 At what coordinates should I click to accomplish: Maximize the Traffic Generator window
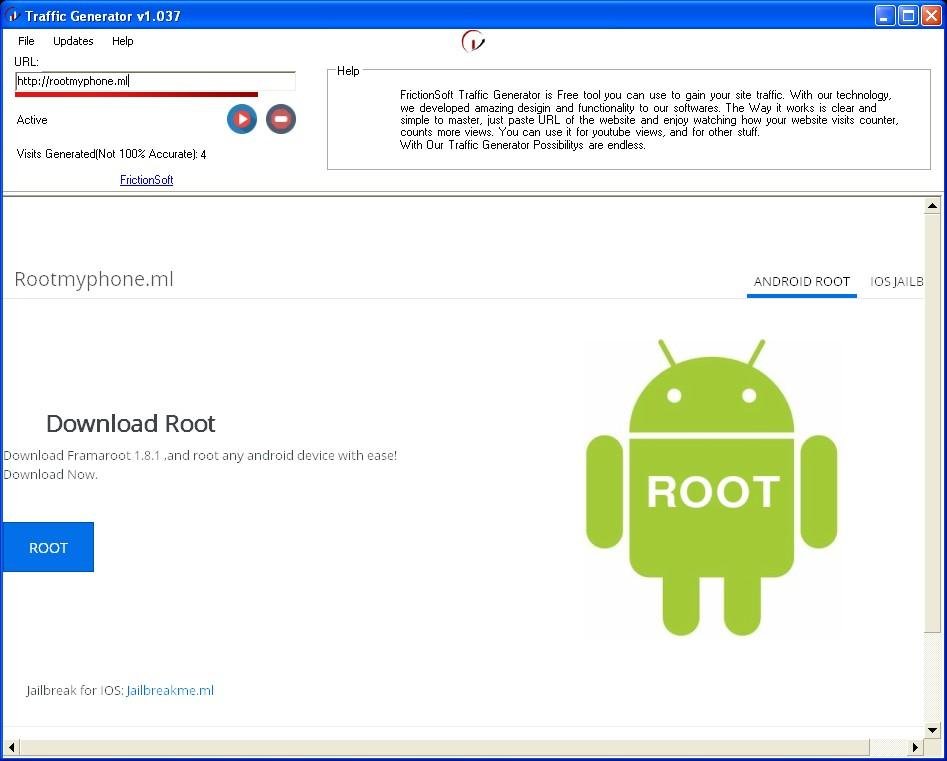[908, 16]
